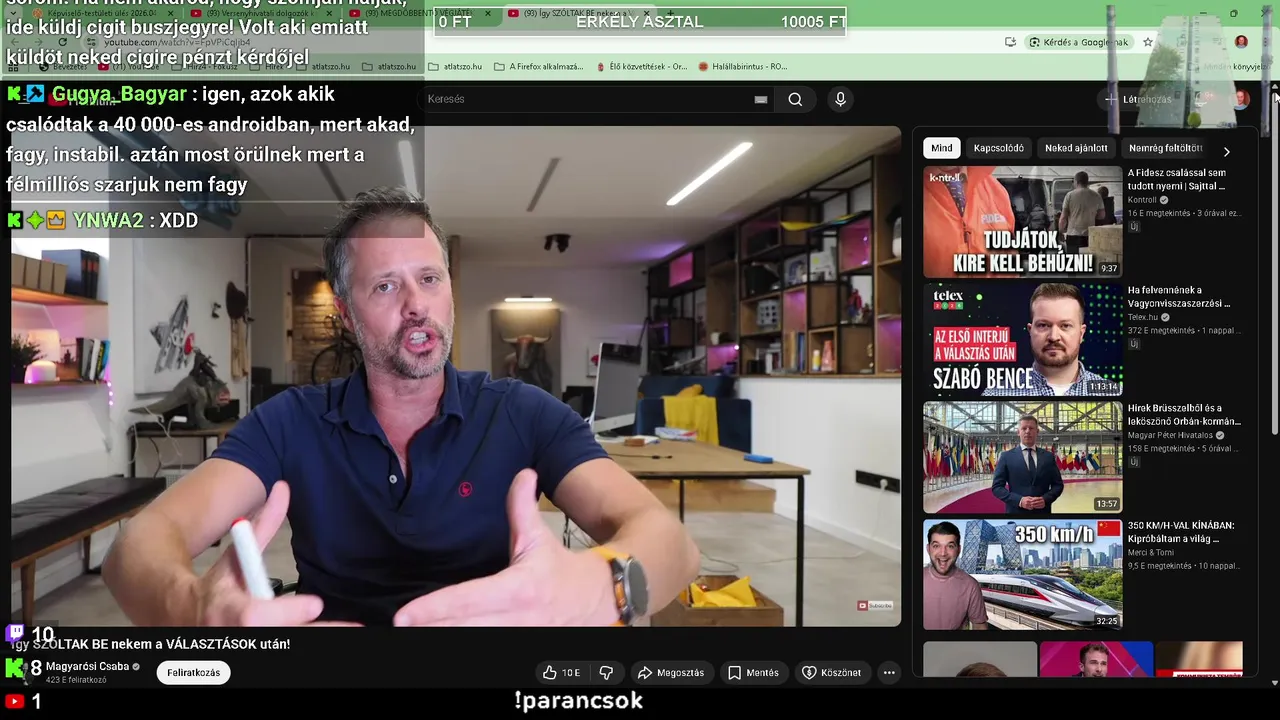This screenshot has height=720, width=1280.
Task: Open 'Hírek Brüsszelből' video title
Action: [1184, 414]
